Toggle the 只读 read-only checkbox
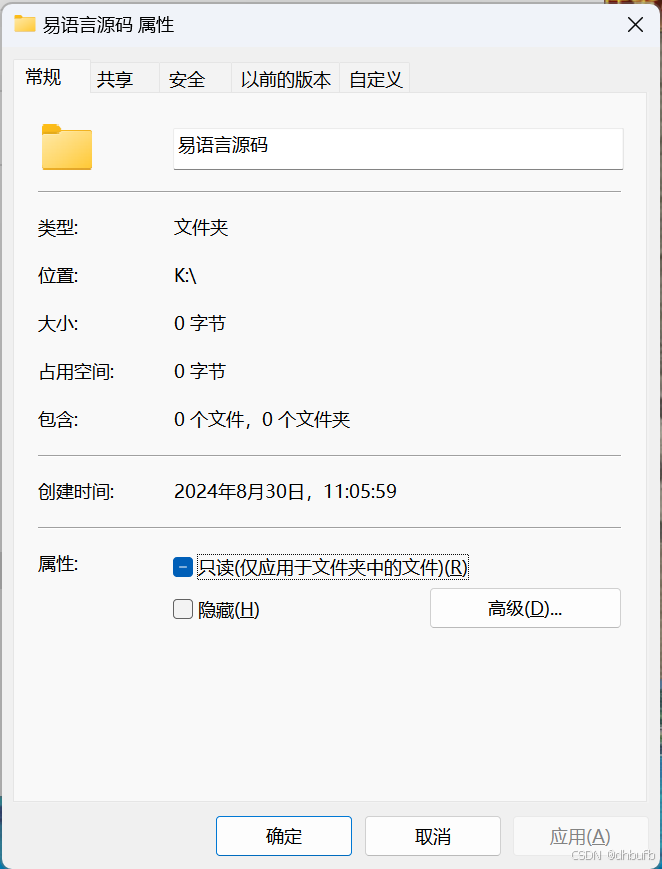 (x=183, y=567)
